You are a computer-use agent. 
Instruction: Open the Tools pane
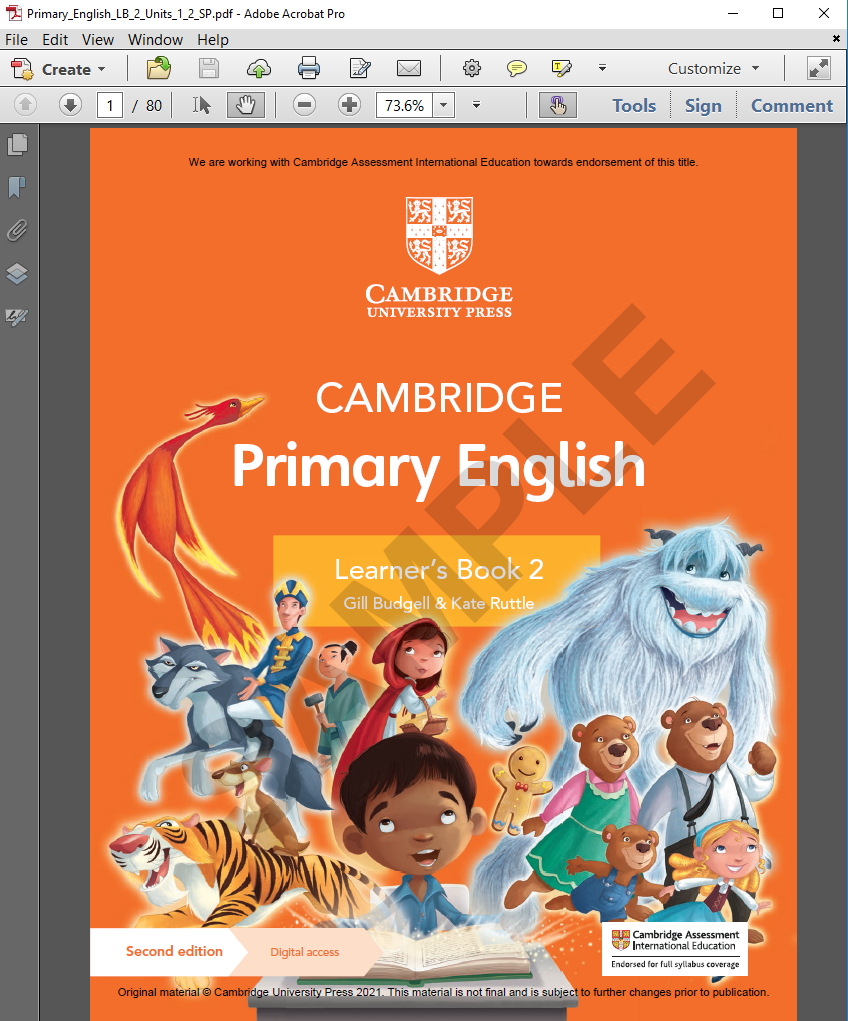pos(634,105)
